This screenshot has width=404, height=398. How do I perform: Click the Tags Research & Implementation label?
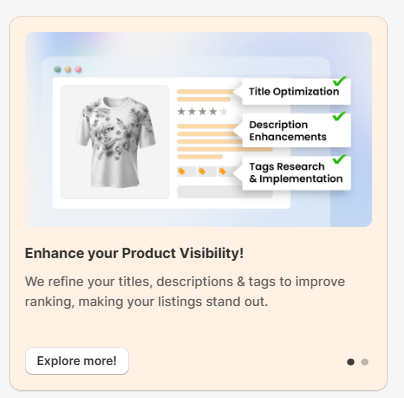pos(296,173)
